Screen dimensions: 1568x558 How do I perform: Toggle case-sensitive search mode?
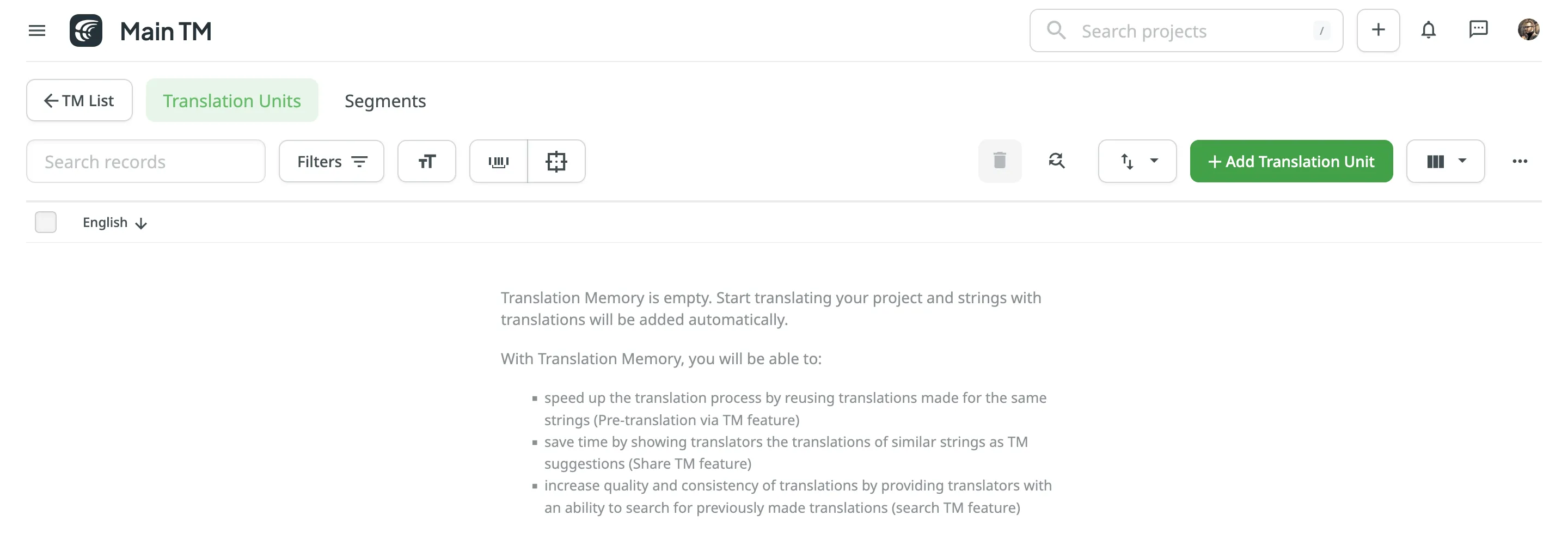[x=427, y=161]
